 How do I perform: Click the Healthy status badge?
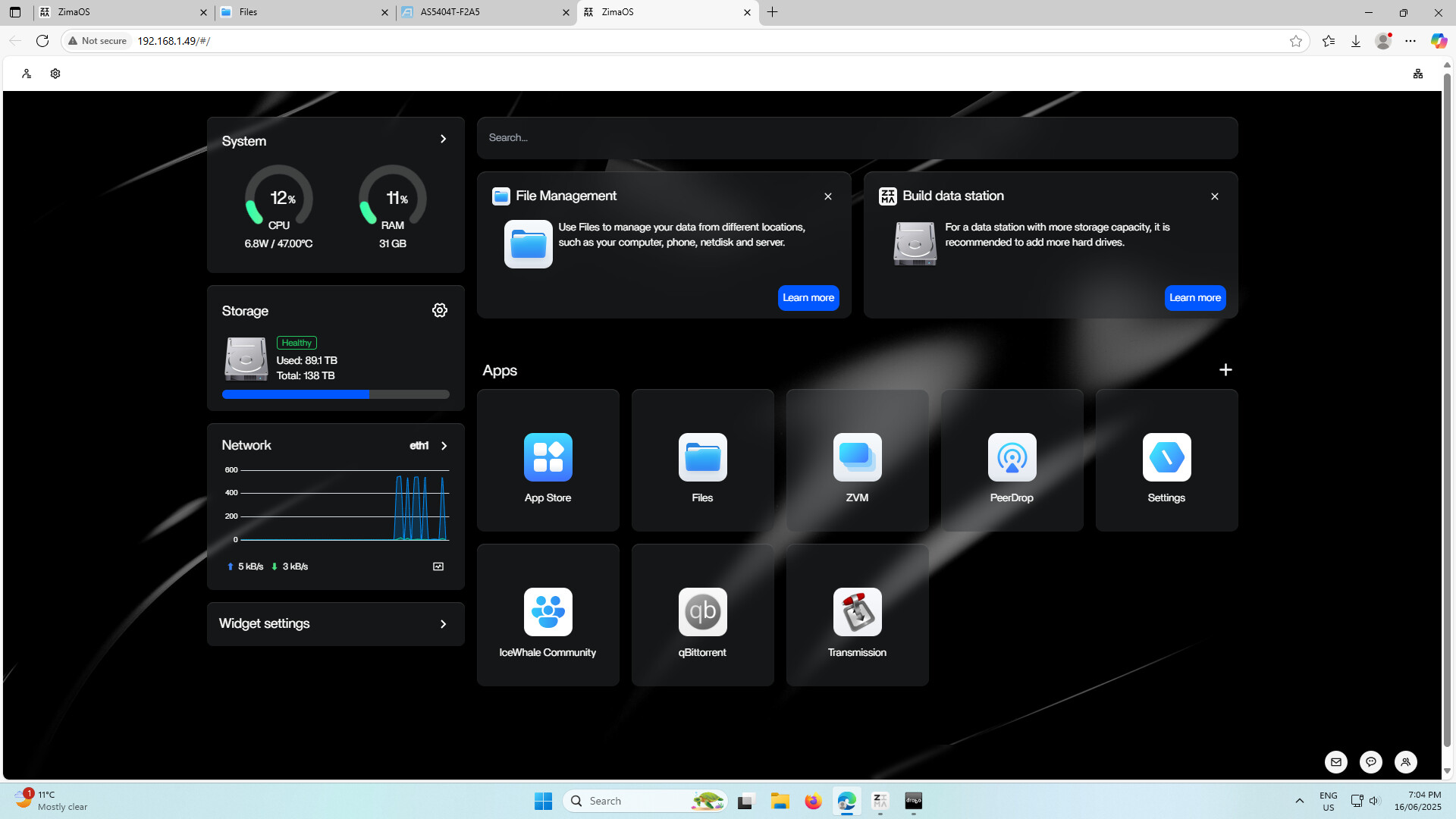pyautogui.click(x=297, y=344)
